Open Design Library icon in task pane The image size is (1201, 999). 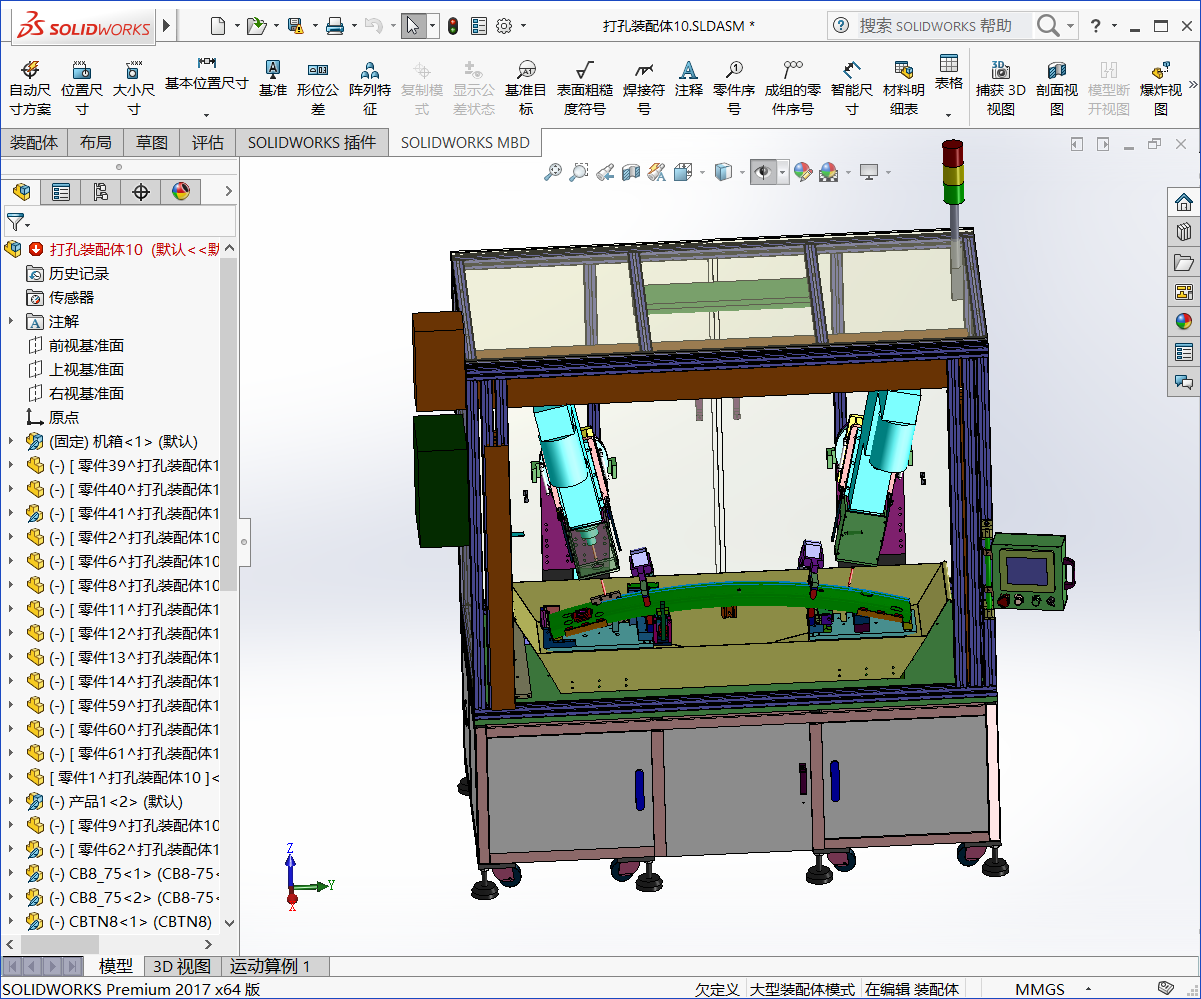coord(1184,232)
